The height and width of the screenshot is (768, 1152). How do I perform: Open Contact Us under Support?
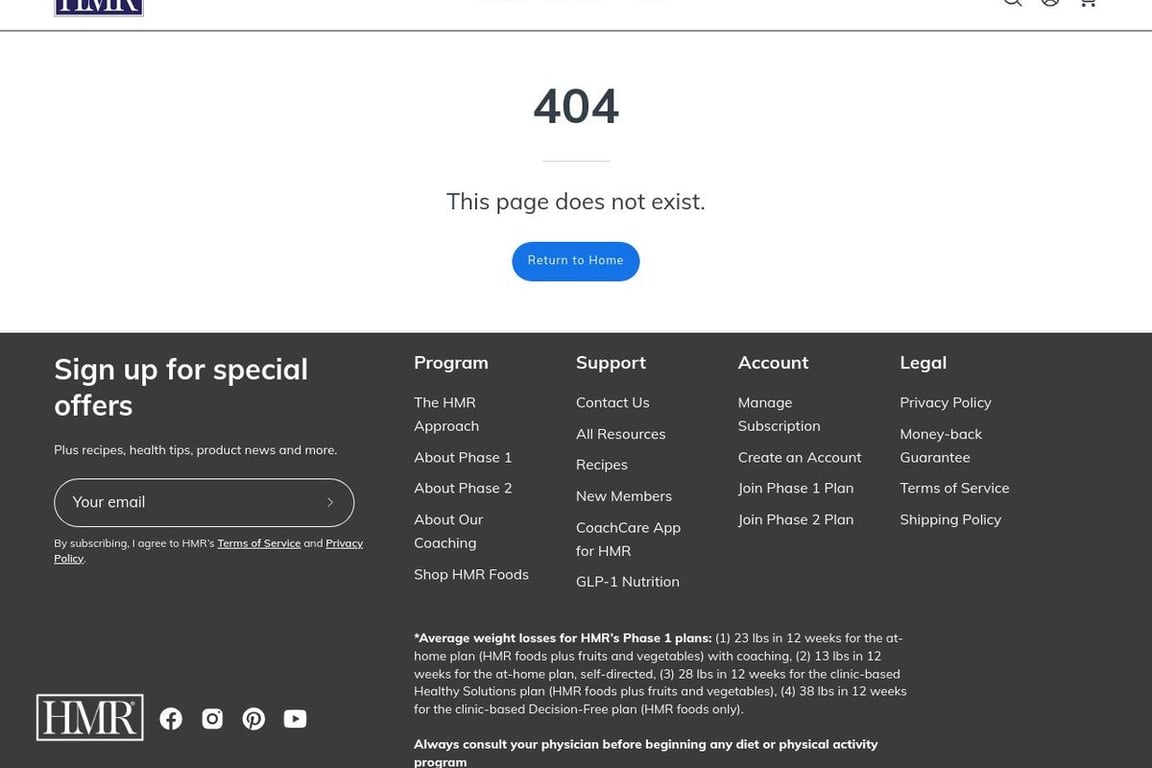click(x=612, y=403)
